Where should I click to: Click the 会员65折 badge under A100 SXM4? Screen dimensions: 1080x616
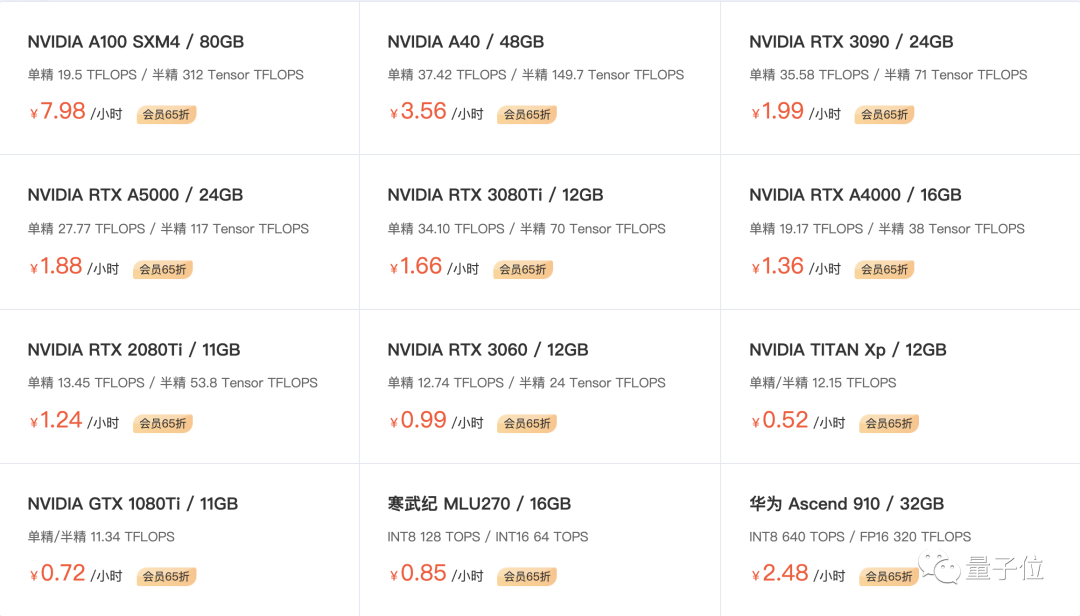(x=165, y=114)
